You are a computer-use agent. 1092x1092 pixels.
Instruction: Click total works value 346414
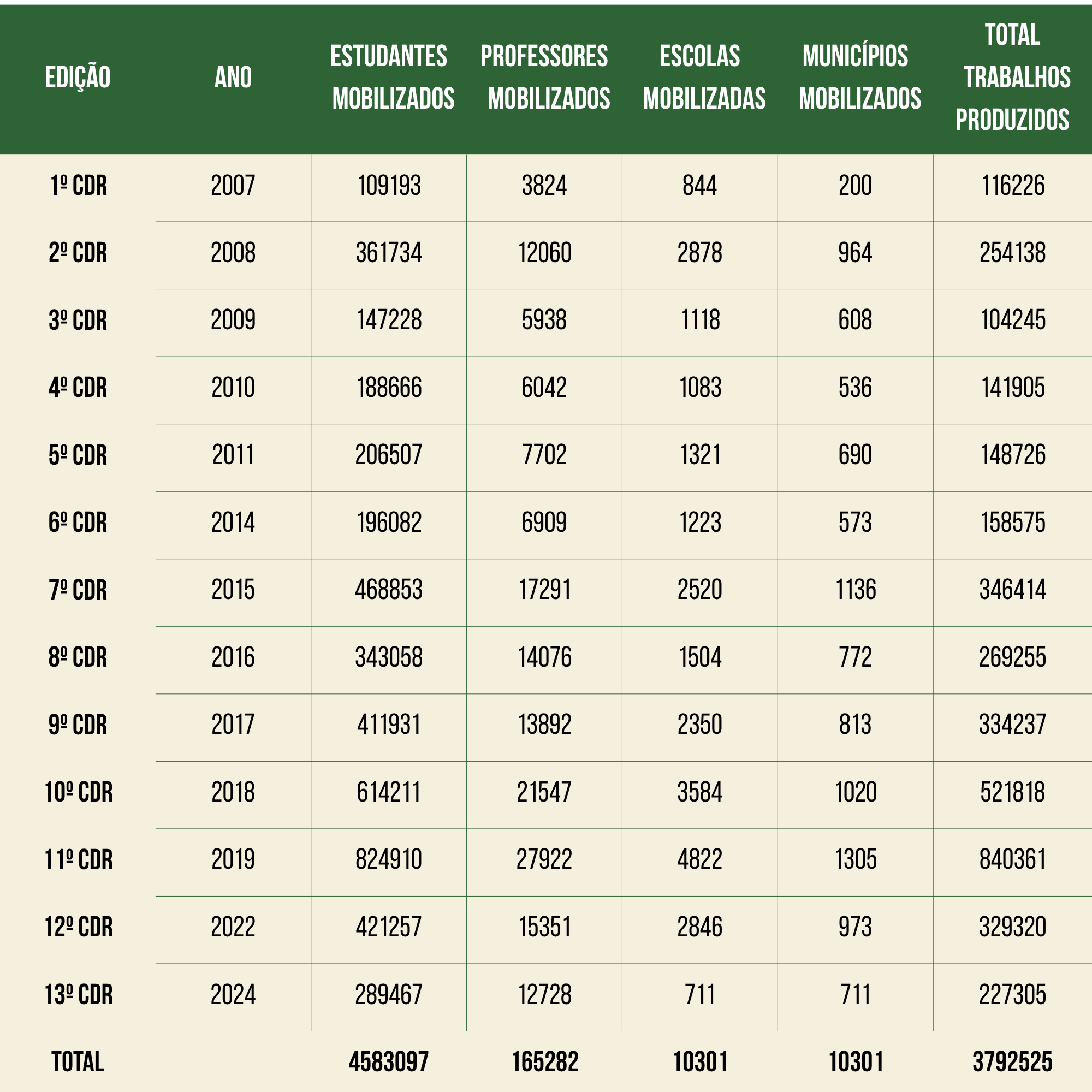1012,590
